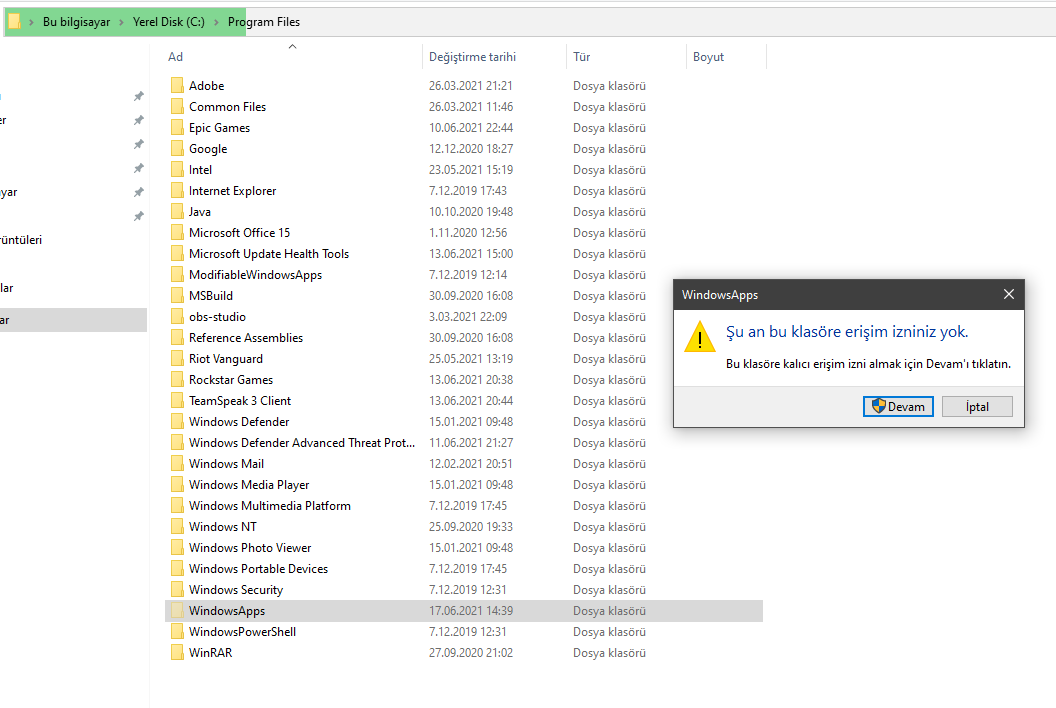This screenshot has height=708, width=1056.
Task: Select the Windows Photo Viewer folder name
Action: coord(250,548)
